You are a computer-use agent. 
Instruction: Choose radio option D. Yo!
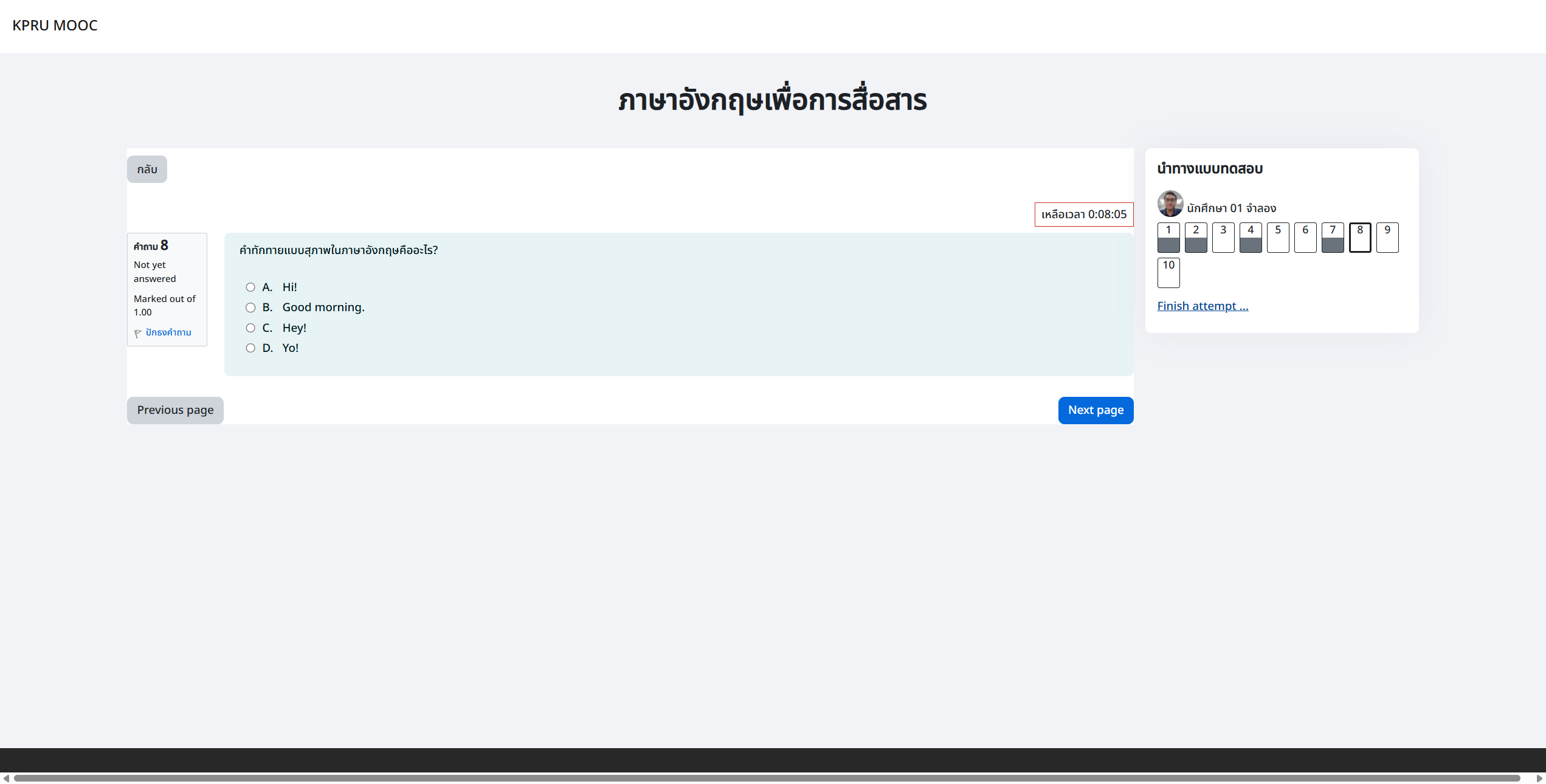[250, 348]
